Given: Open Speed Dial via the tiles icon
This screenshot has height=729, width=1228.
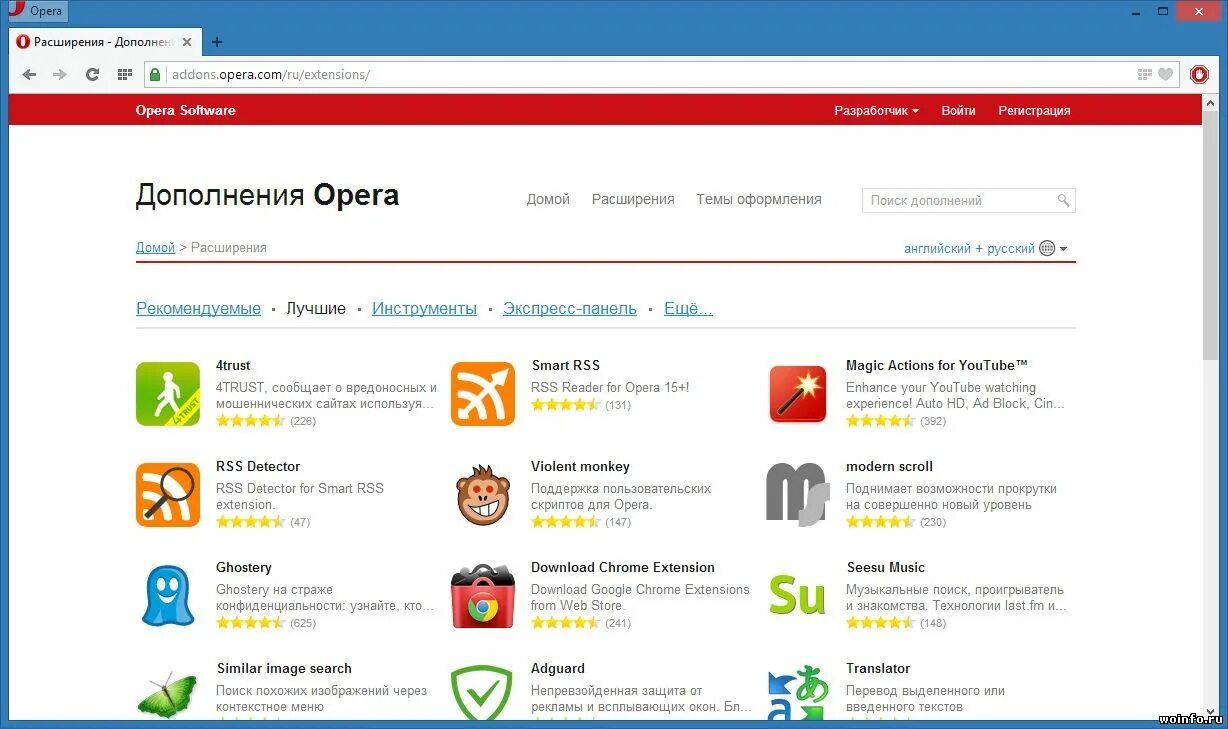Looking at the screenshot, I should click(124, 74).
